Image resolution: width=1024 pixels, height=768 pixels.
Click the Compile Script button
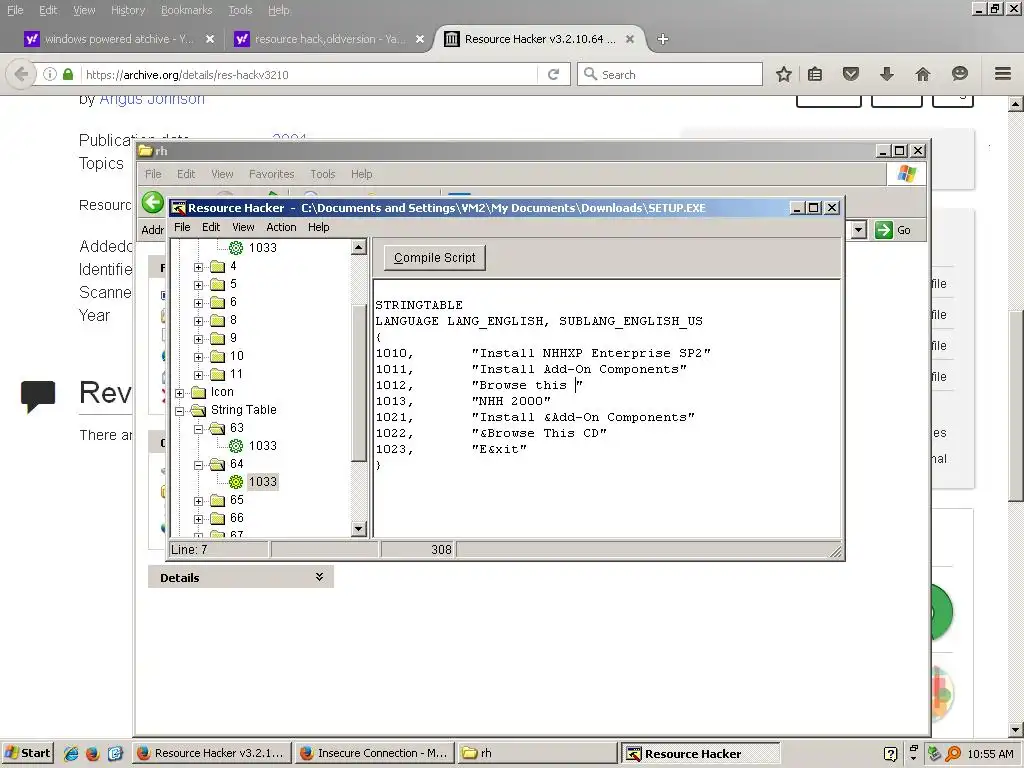[435, 258]
